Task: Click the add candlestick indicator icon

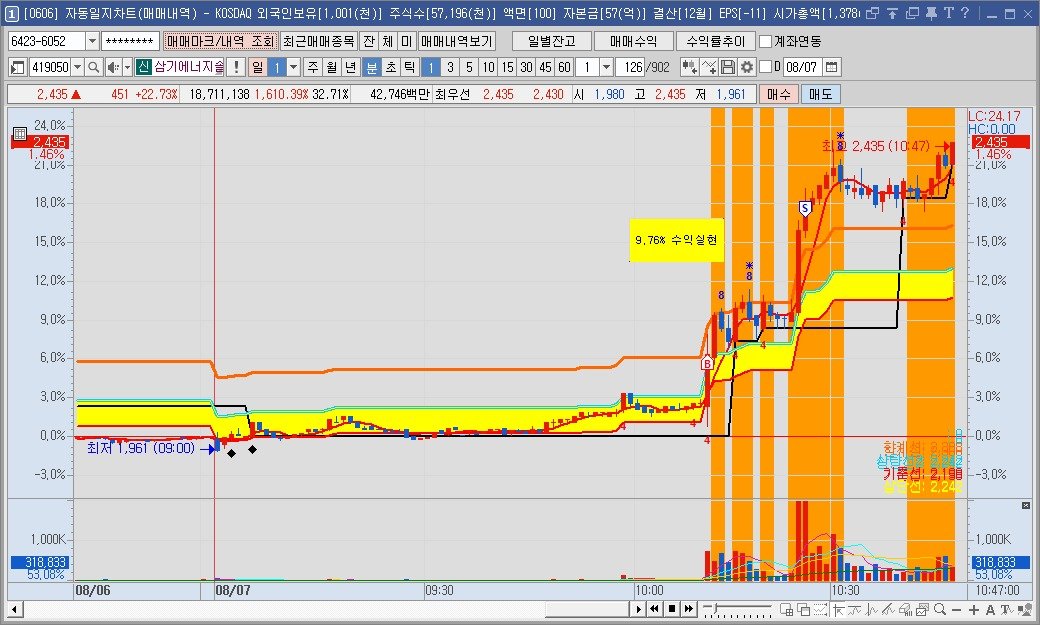Action: point(690,67)
